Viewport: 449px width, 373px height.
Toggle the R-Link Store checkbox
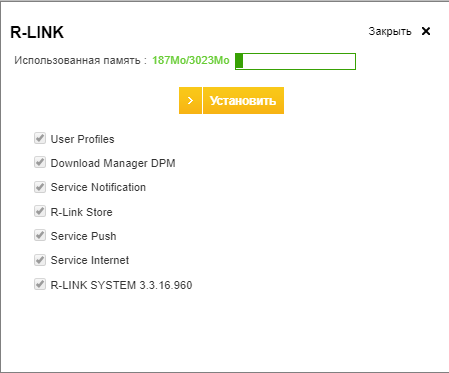tap(40, 211)
